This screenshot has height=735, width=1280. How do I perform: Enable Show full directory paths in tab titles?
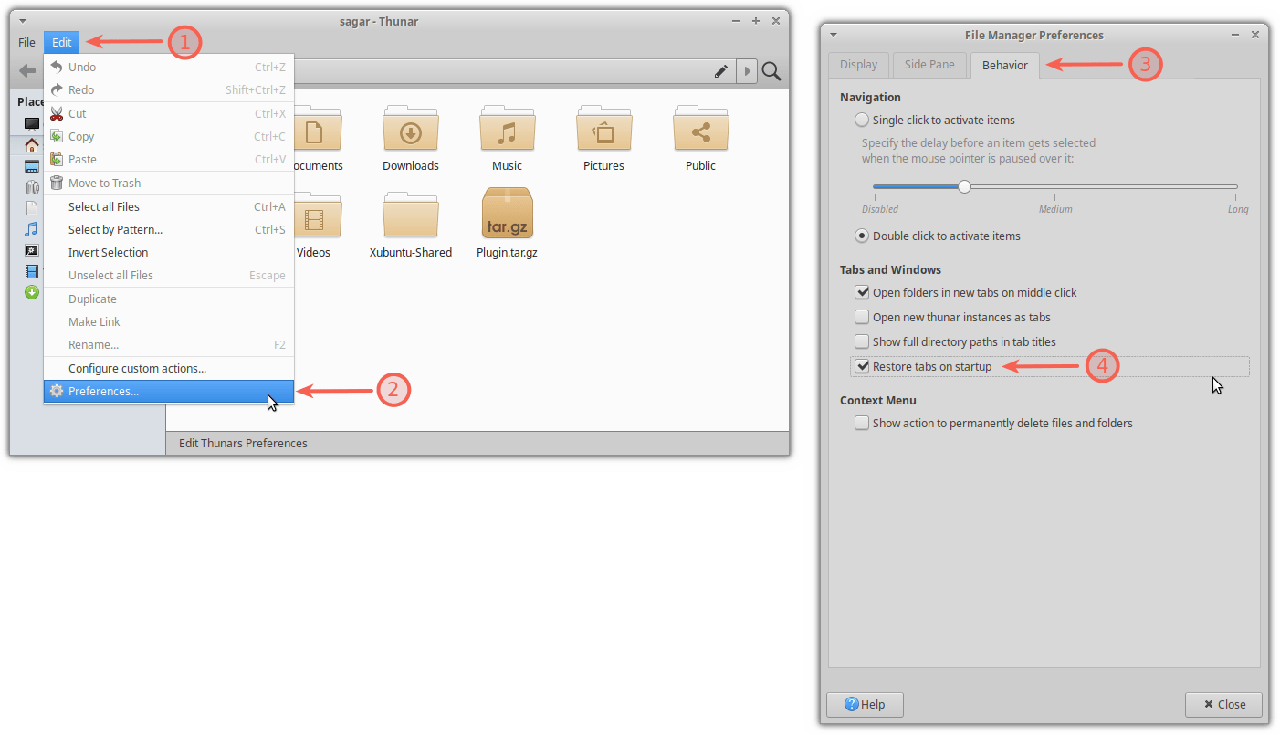pos(862,342)
